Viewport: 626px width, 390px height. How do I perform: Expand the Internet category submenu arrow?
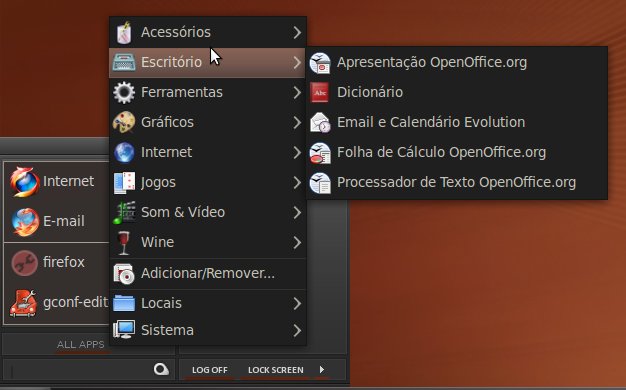pos(297,152)
